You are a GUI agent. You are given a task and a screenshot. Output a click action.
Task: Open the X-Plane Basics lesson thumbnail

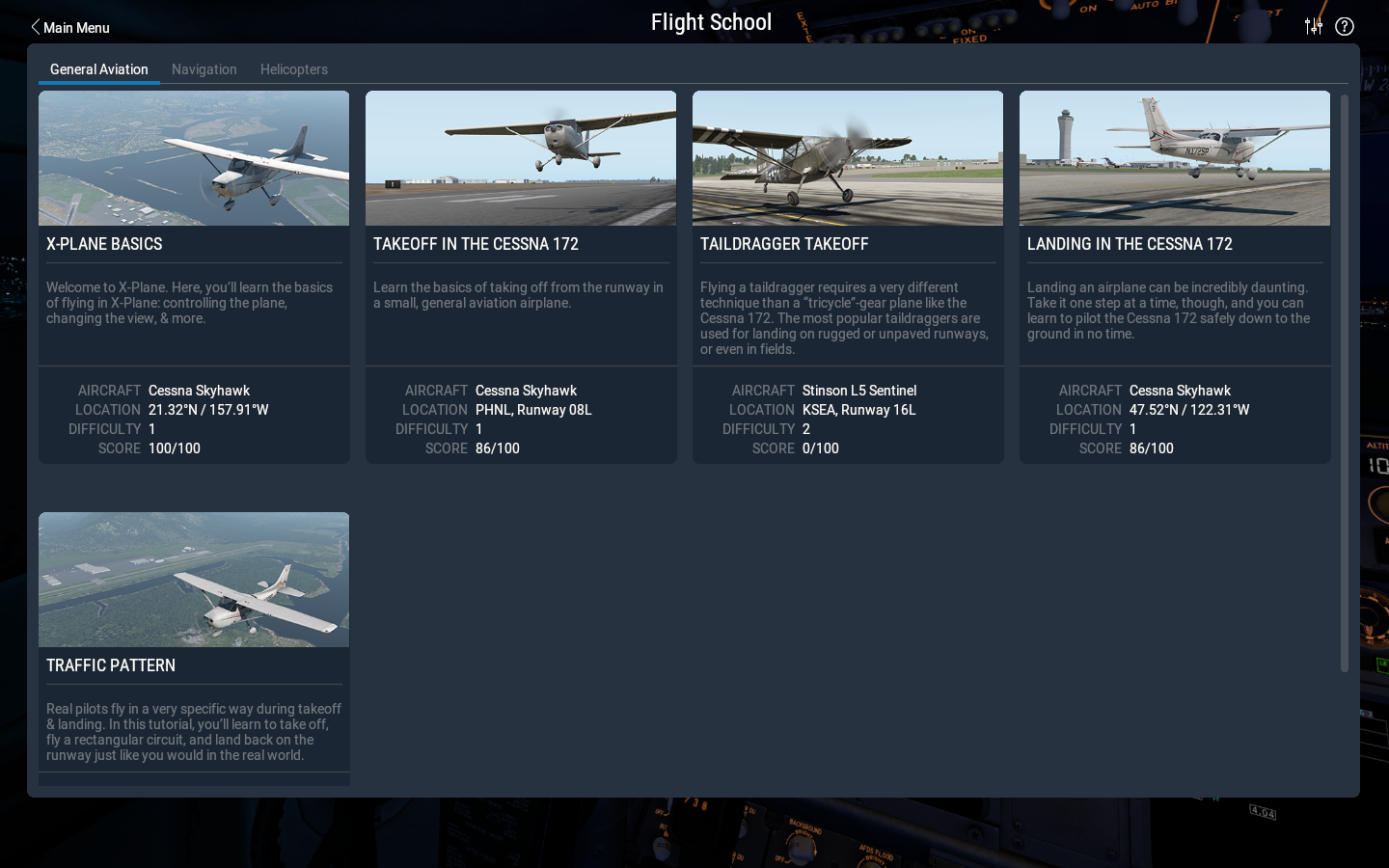[x=194, y=158]
